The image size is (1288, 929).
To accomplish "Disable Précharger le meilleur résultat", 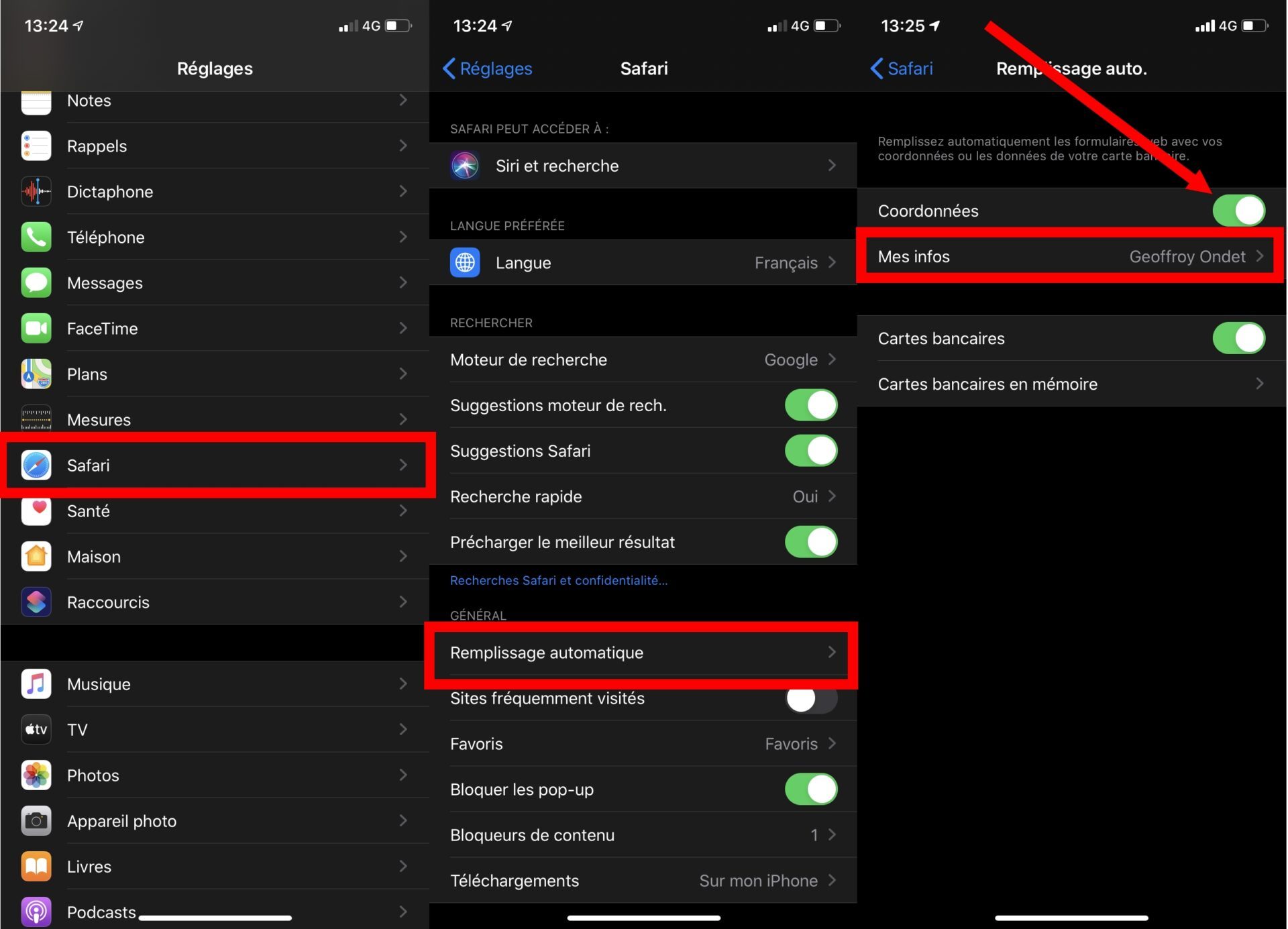I will 811,542.
